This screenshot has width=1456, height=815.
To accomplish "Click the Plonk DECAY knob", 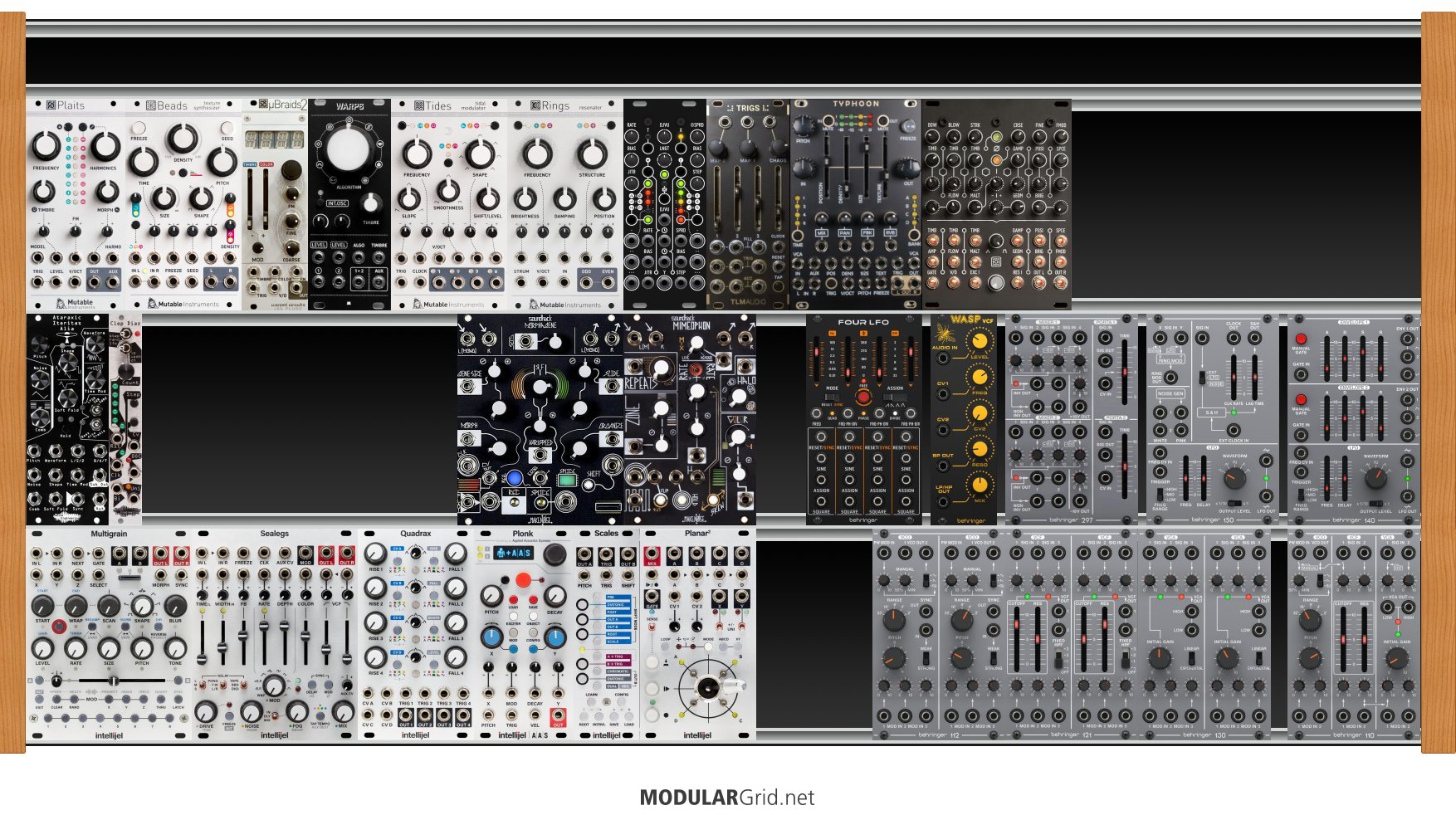I will [555, 595].
